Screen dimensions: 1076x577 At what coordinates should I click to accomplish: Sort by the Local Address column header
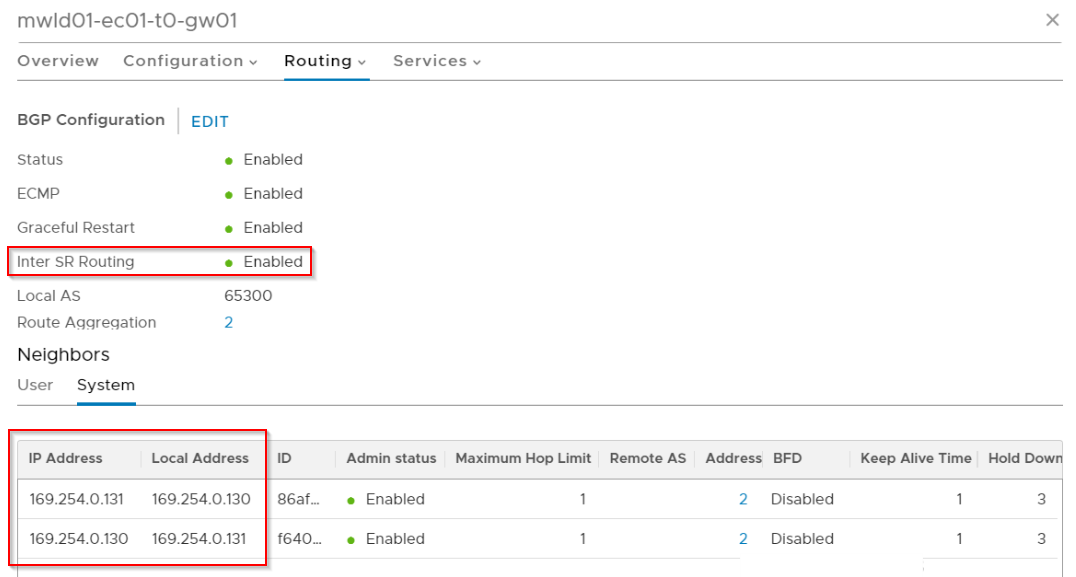(x=200, y=458)
